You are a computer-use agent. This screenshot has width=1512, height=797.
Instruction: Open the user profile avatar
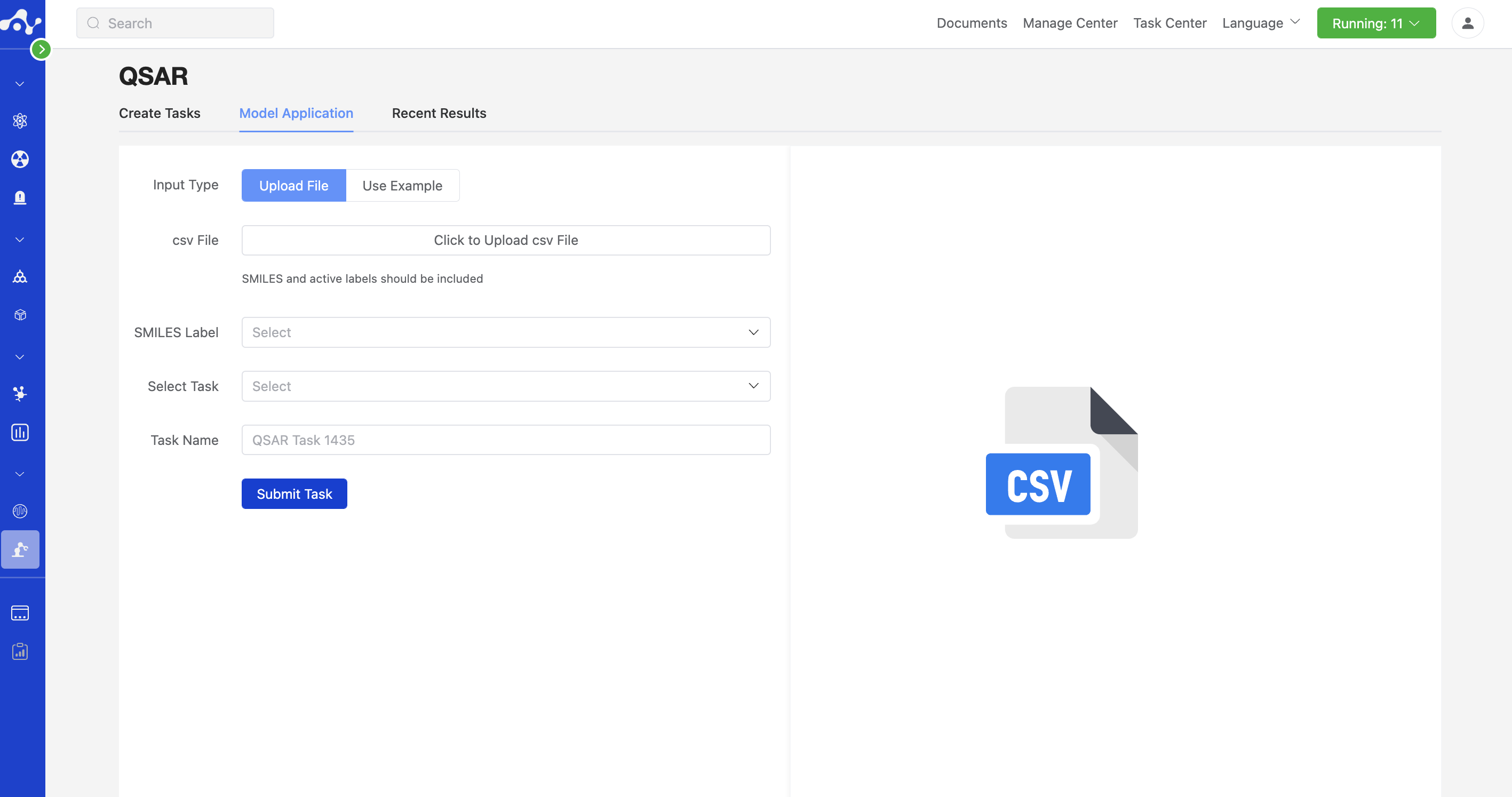[x=1467, y=23]
